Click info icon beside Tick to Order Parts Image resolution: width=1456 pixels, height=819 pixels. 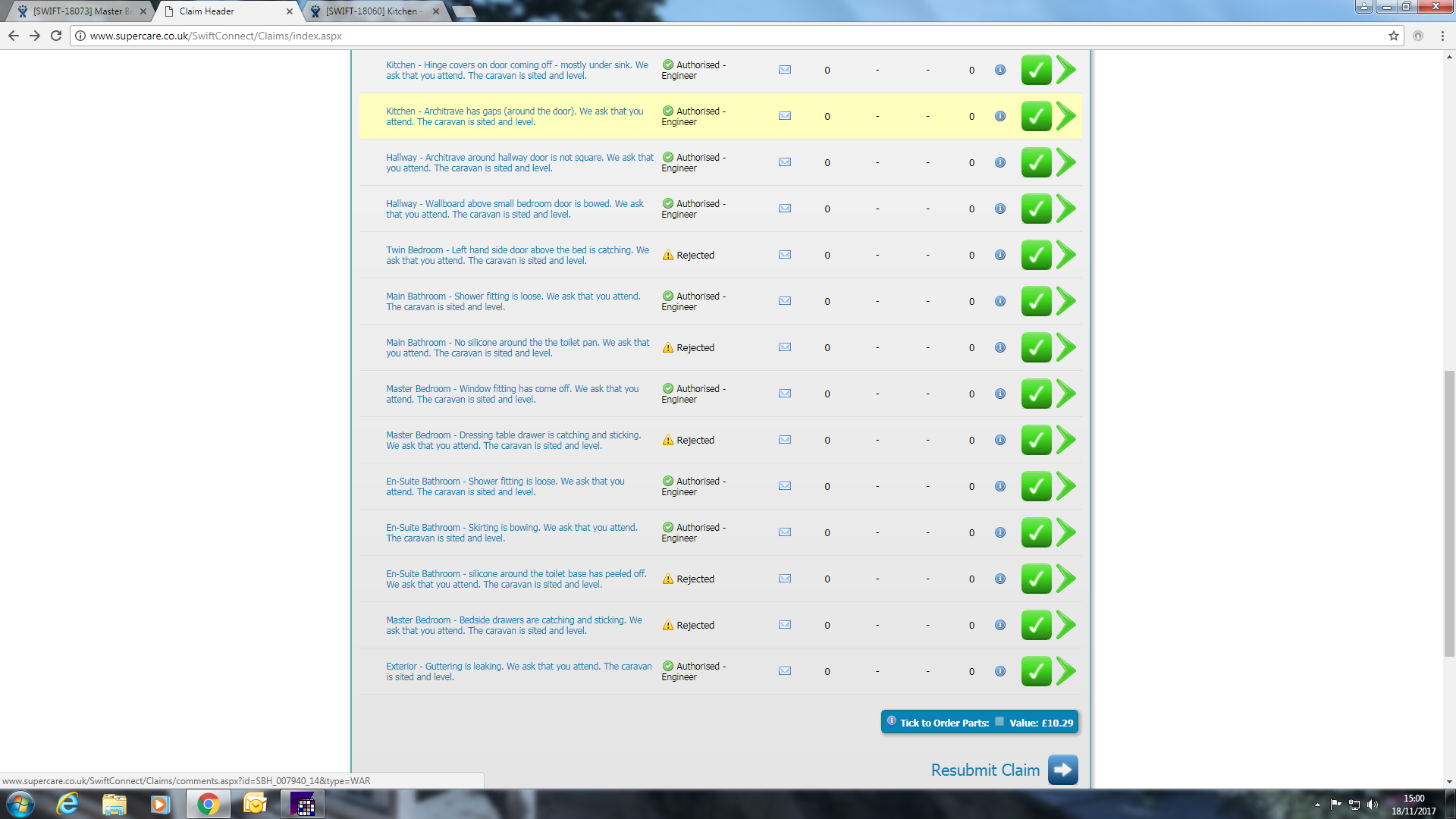coord(892,721)
